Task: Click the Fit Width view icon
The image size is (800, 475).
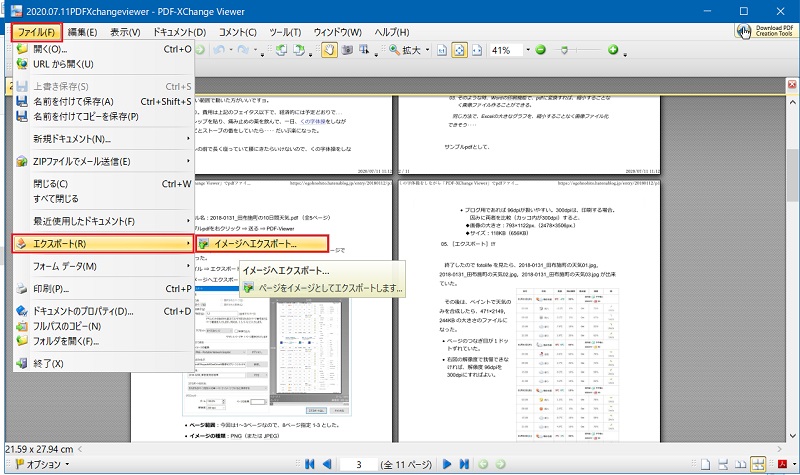Action: tap(477, 50)
